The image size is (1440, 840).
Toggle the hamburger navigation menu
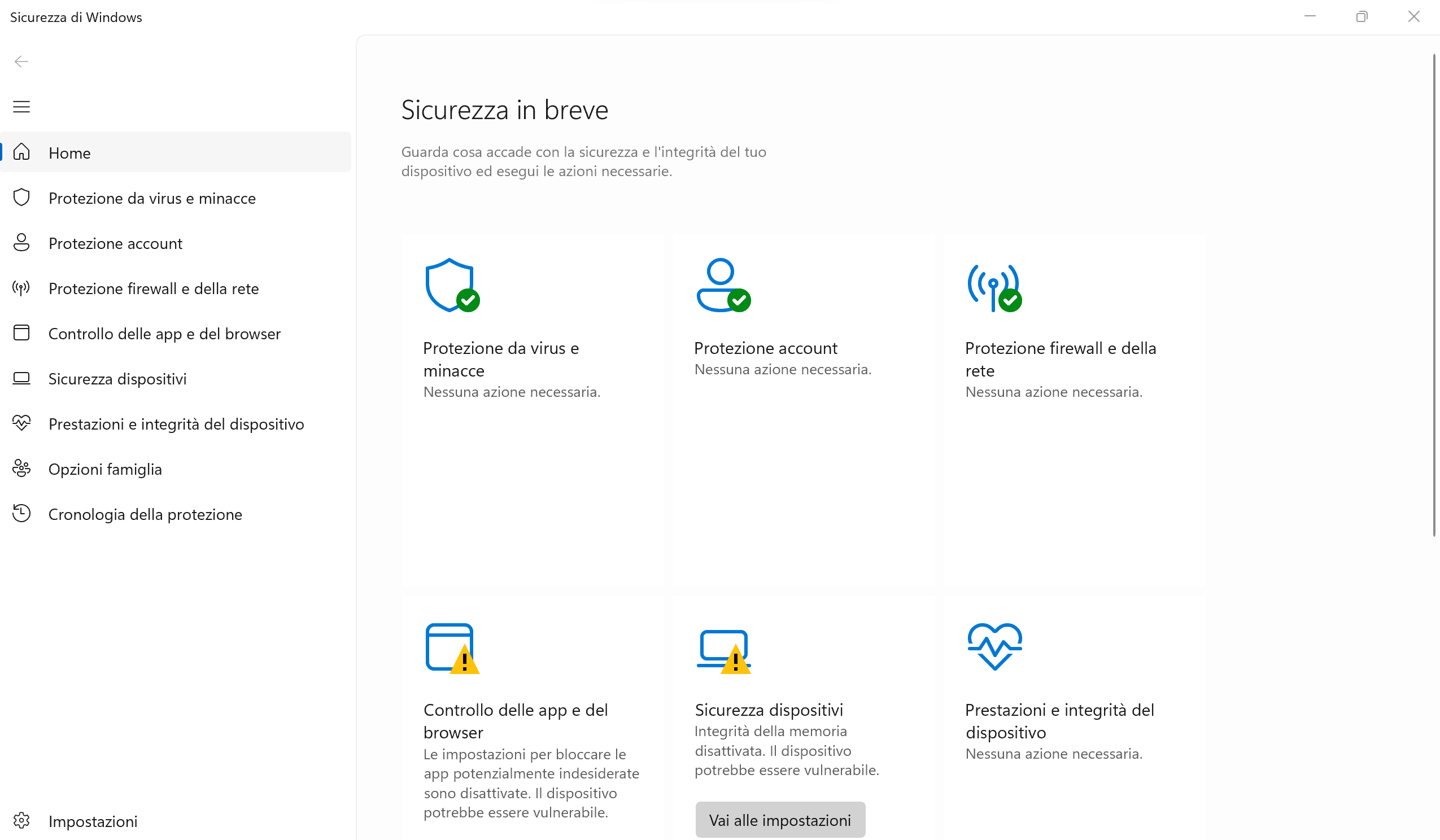tap(21, 107)
